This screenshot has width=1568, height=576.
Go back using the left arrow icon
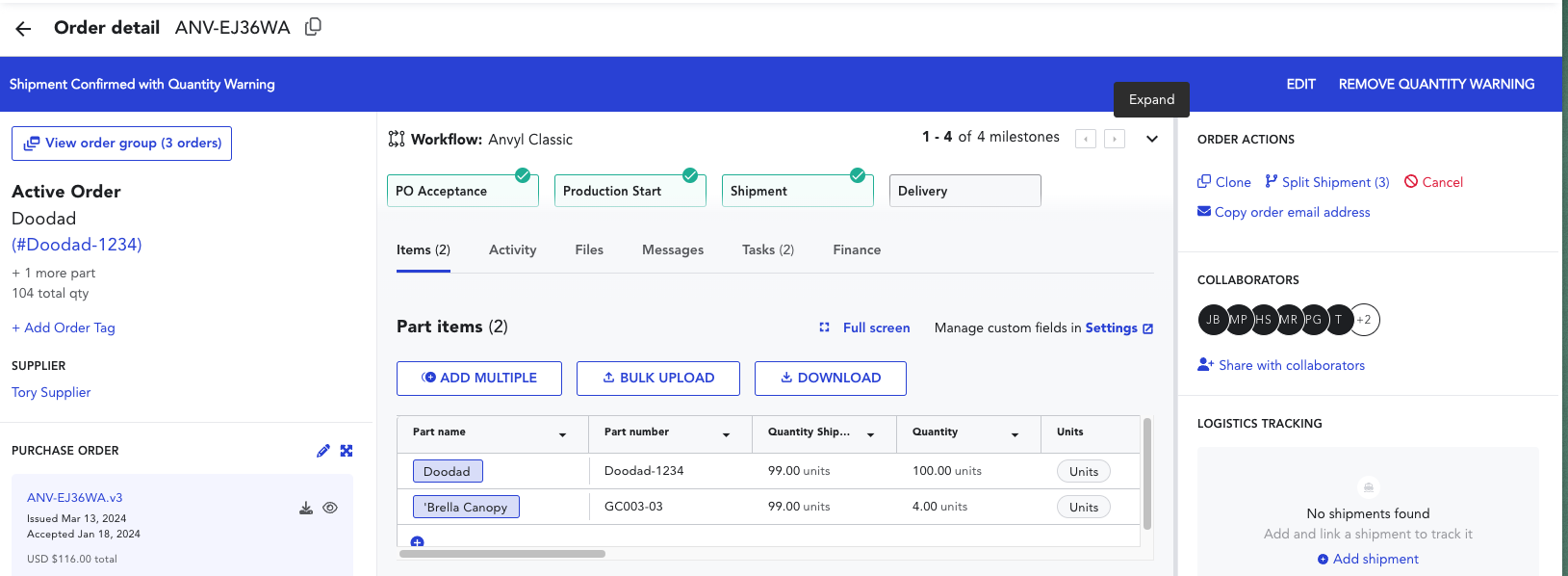click(x=23, y=29)
